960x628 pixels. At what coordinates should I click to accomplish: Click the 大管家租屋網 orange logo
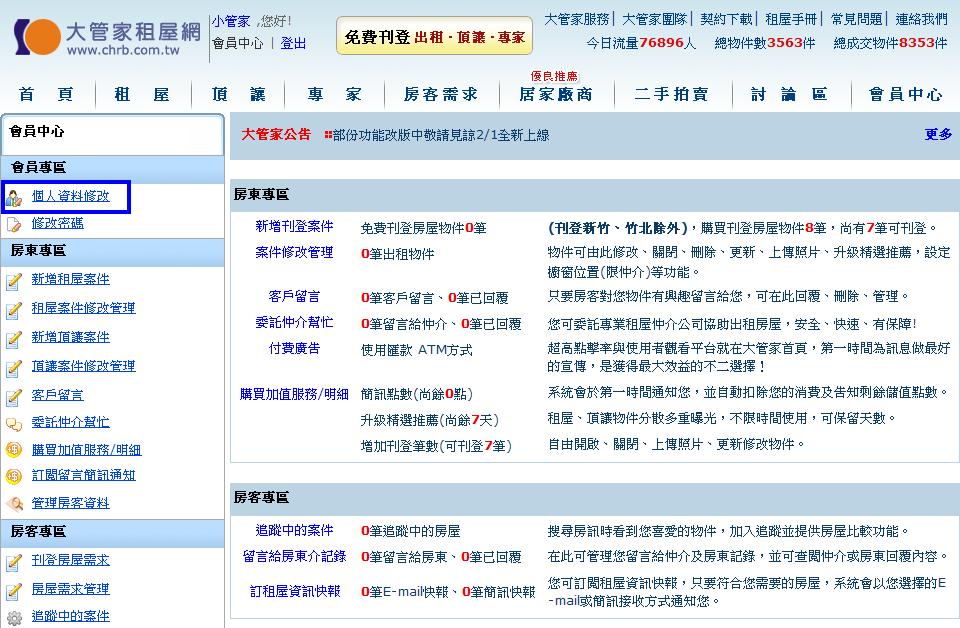click(37, 37)
